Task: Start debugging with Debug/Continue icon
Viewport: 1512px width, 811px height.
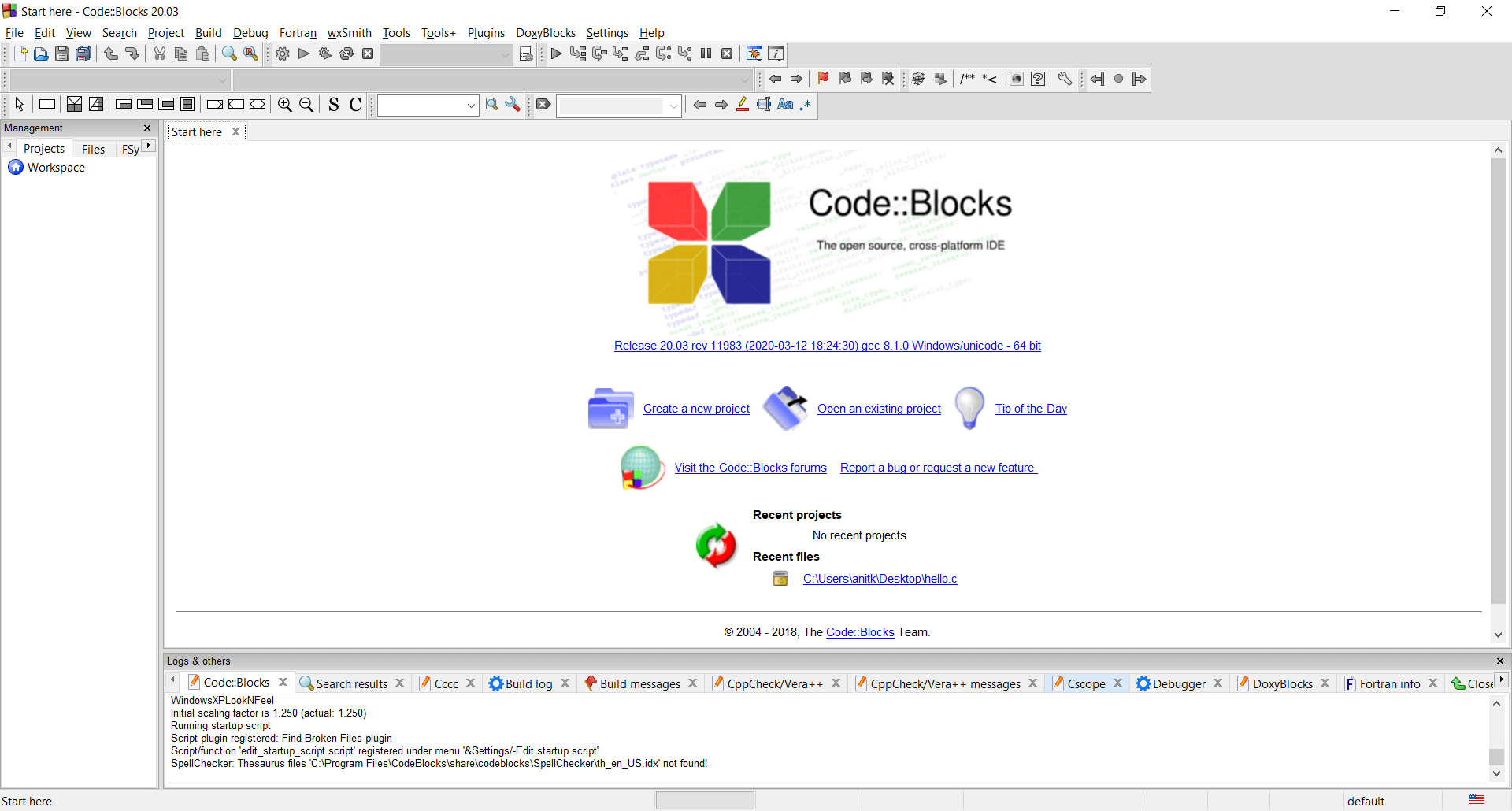Action: 556,54
